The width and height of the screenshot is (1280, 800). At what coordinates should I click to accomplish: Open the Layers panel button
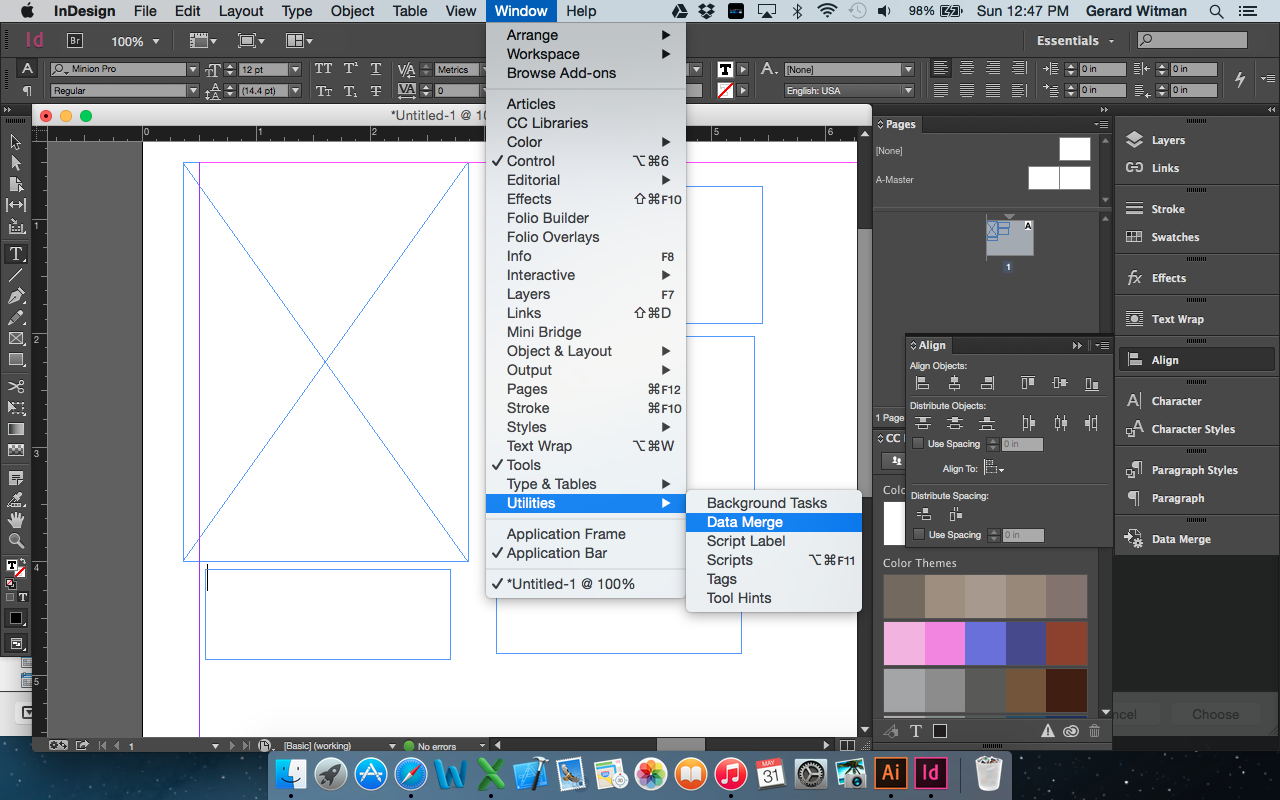pyautogui.click(x=1197, y=140)
